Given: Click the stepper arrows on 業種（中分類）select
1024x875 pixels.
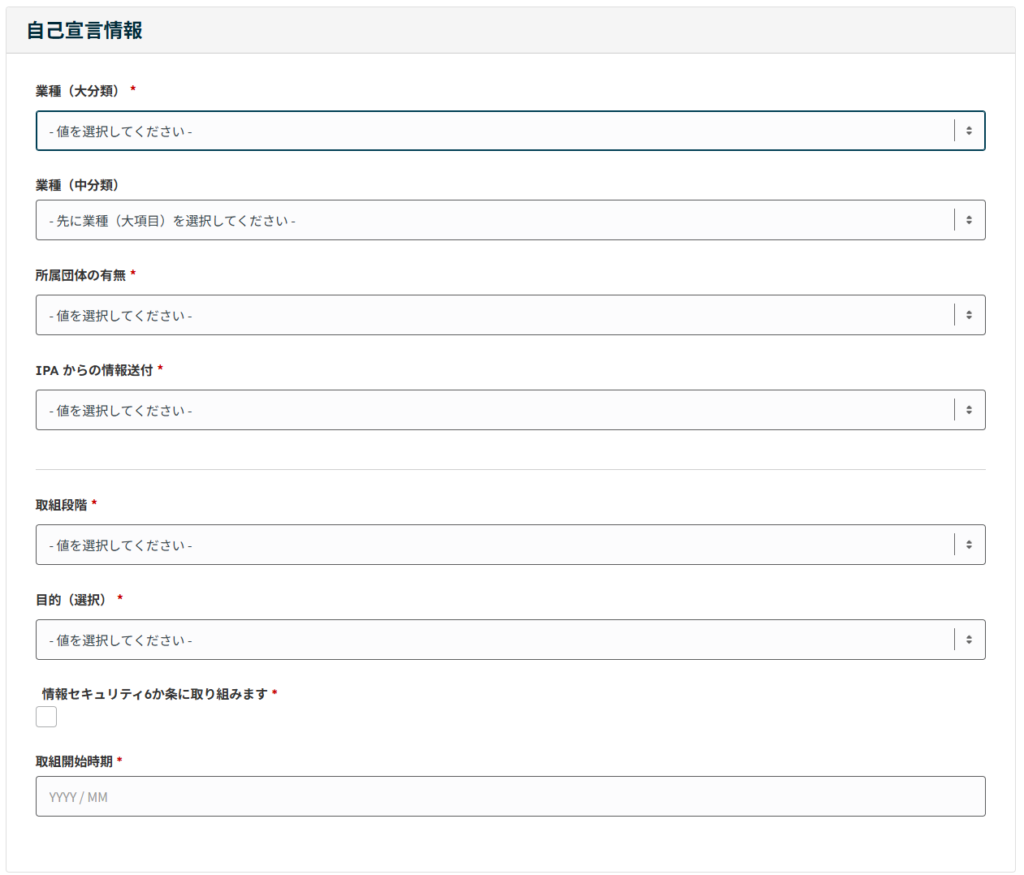Looking at the screenshot, I should click(x=967, y=219).
